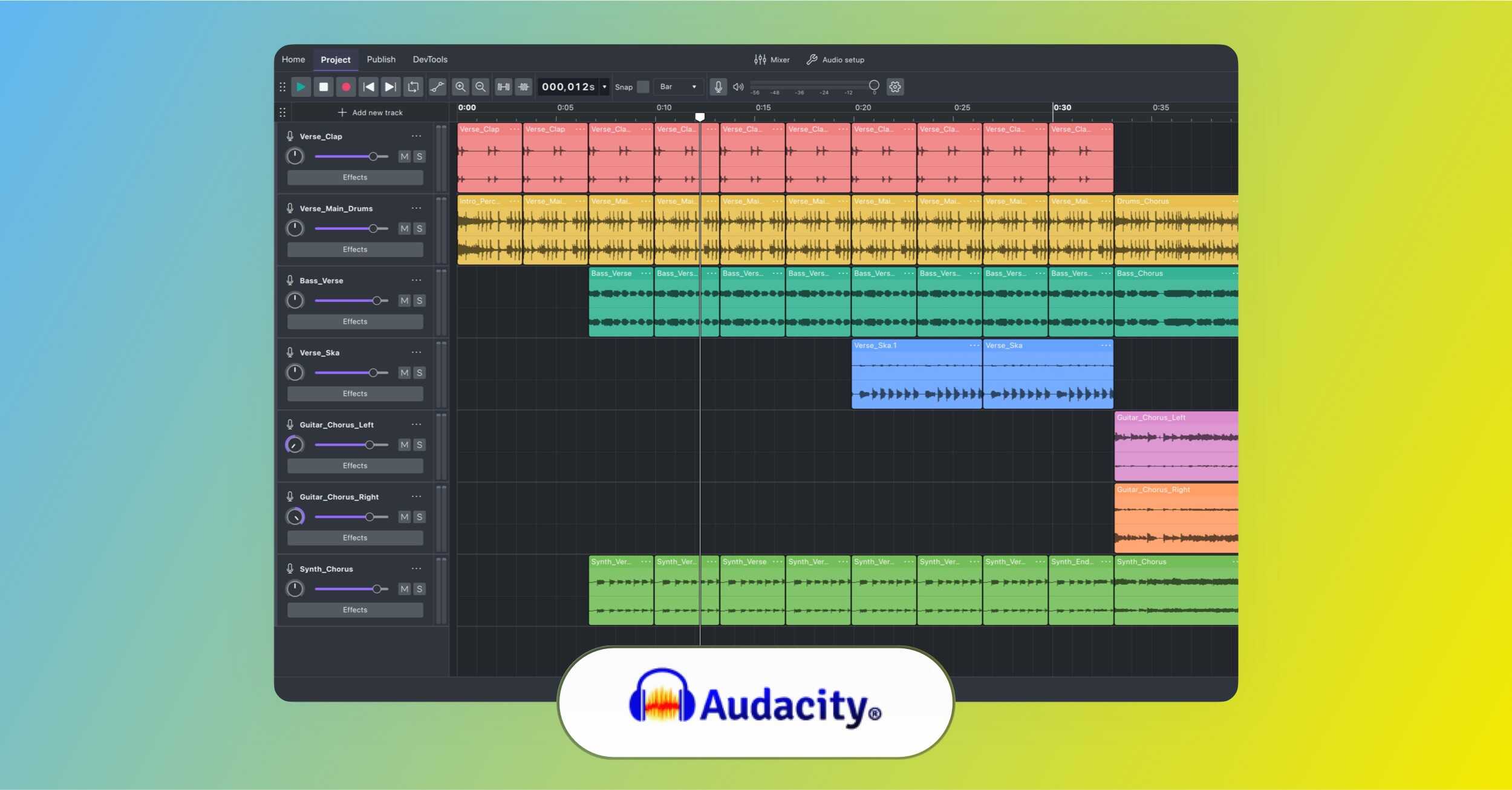This screenshot has width=1512, height=790.
Task: Open the Verse_Ska.1 clip options dots
Action: (x=974, y=345)
